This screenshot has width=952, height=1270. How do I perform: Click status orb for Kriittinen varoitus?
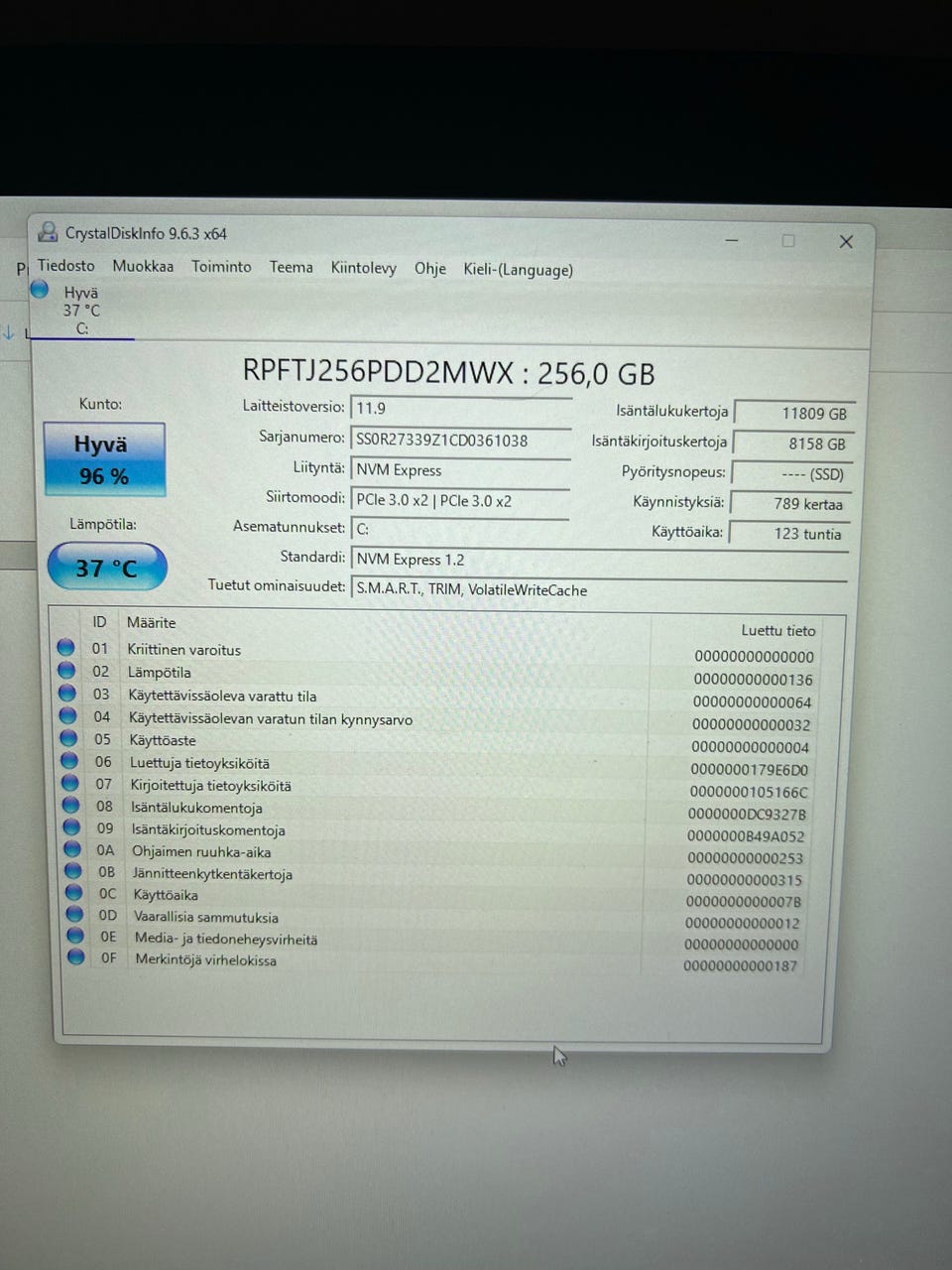point(65,647)
